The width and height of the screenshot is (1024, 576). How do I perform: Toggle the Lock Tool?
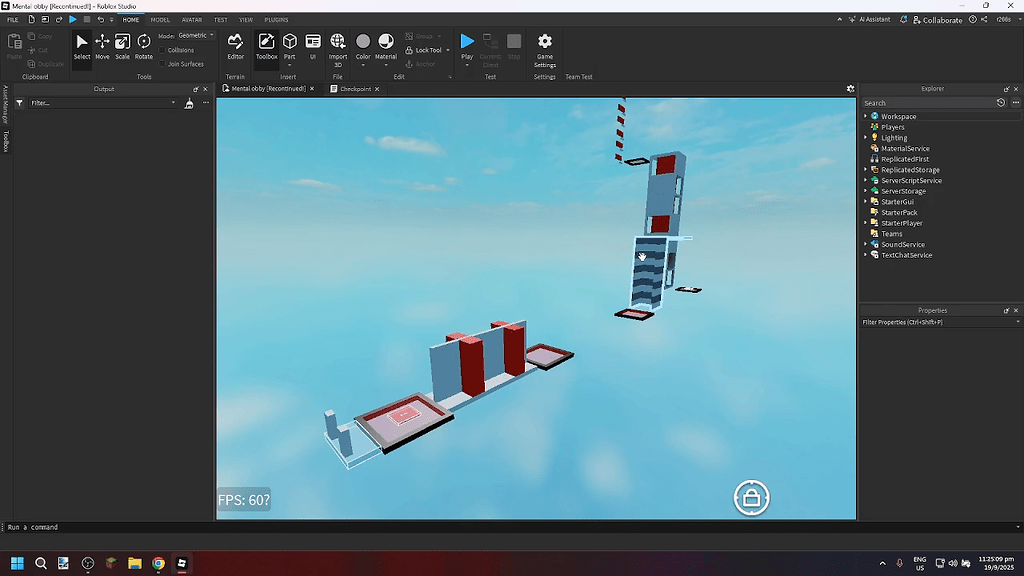425,50
